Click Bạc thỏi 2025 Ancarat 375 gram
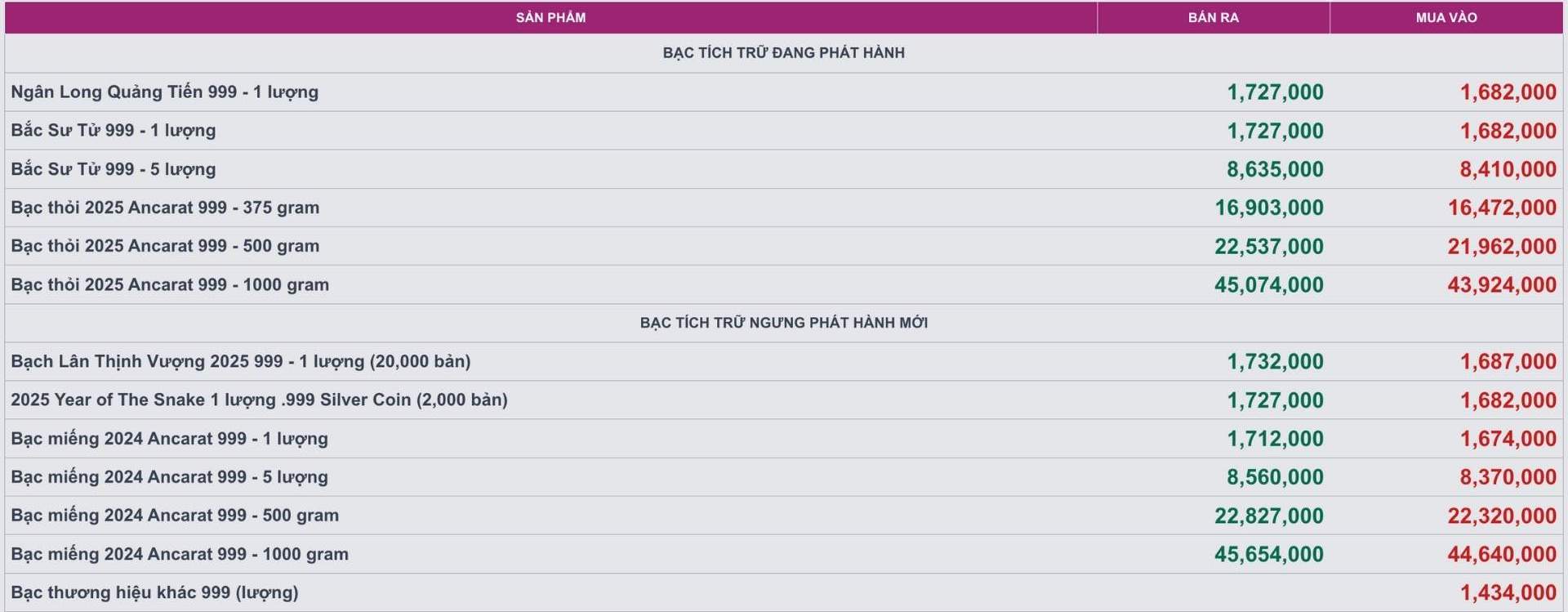The height and width of the screenshot is (612, 1568). [x=164, y=208]
